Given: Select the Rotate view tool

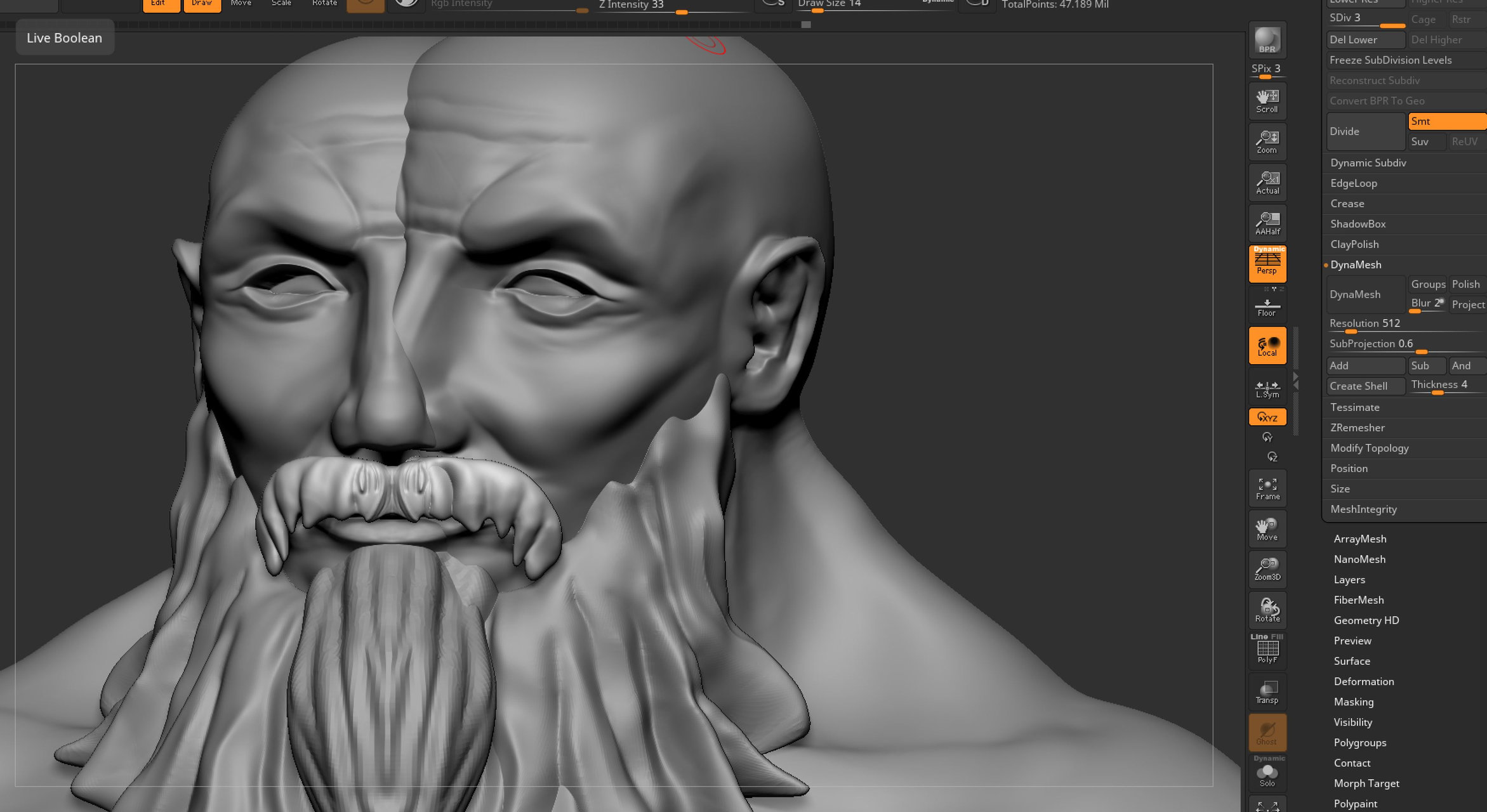Looking at the screenshot, I should [x=1267, y=610].
